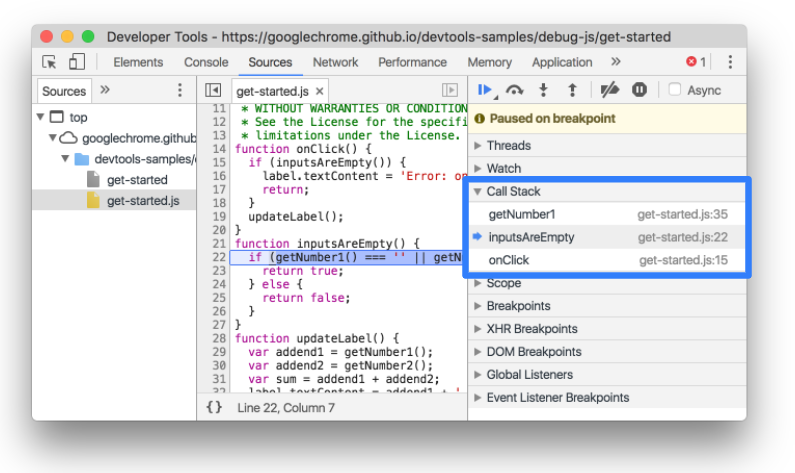
Task: Expand the Event Listener Breakpoints section
Action: click(x=606, y=397)
